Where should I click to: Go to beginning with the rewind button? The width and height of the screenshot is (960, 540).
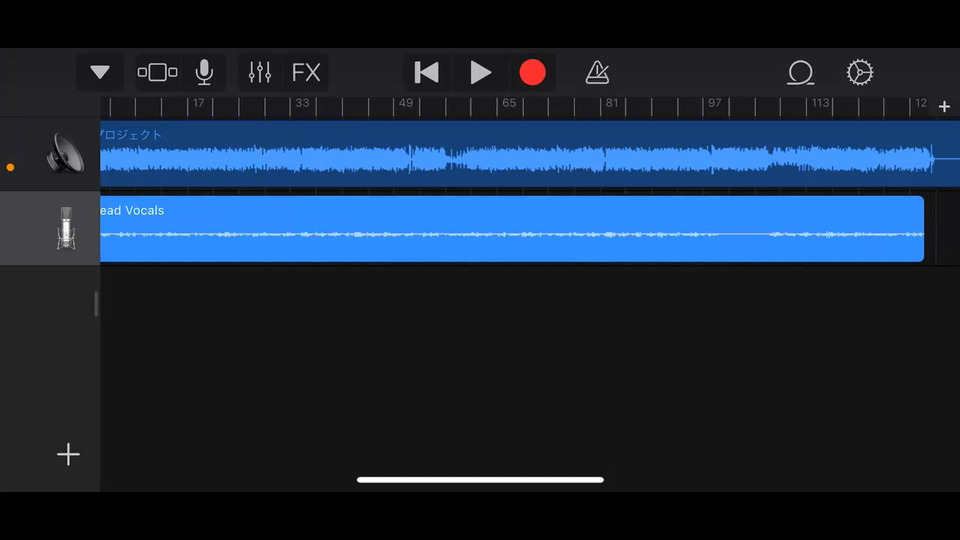click(427, 72)
